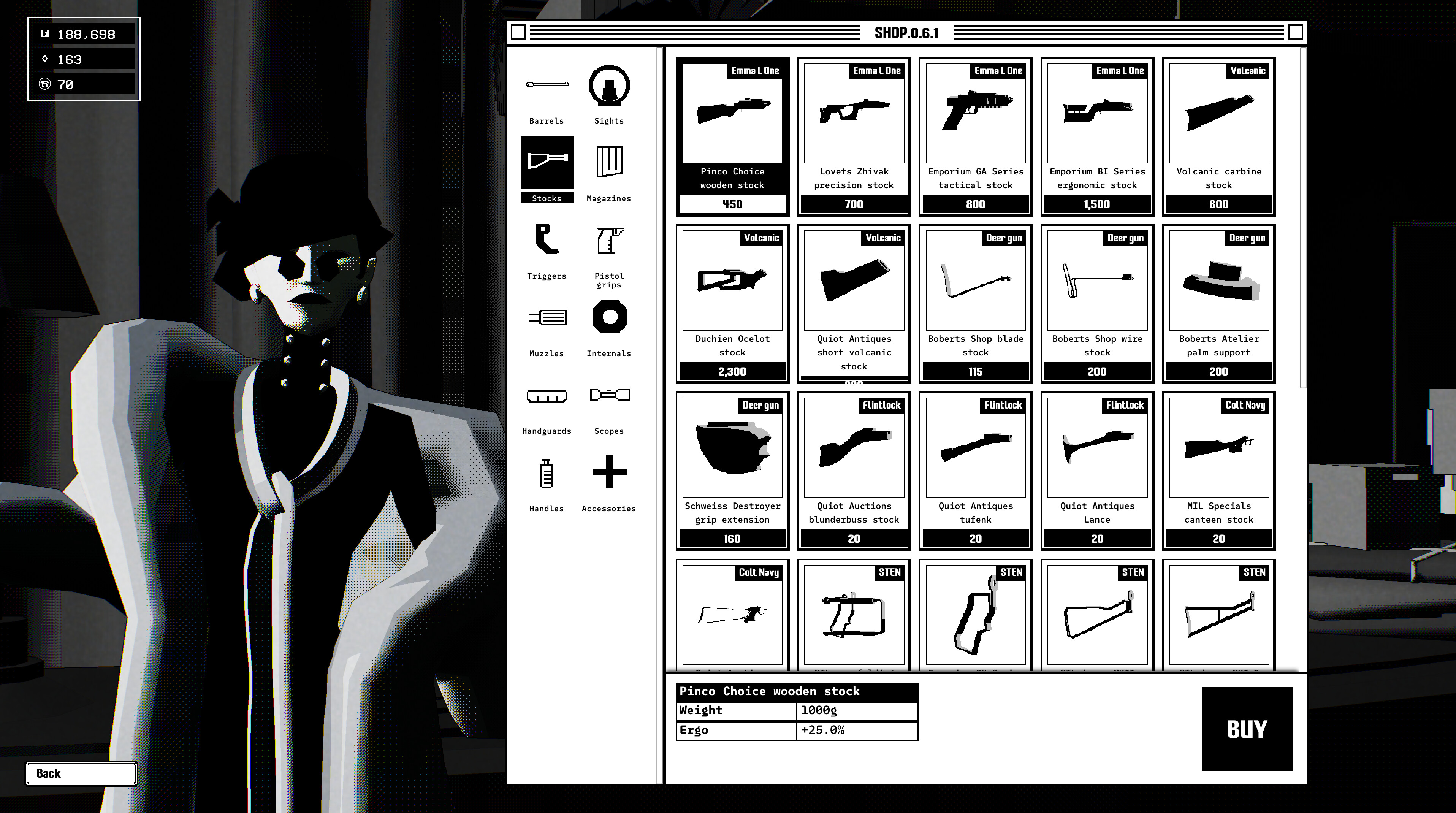Select Duchien Ocelot stock item

[732, 304]
